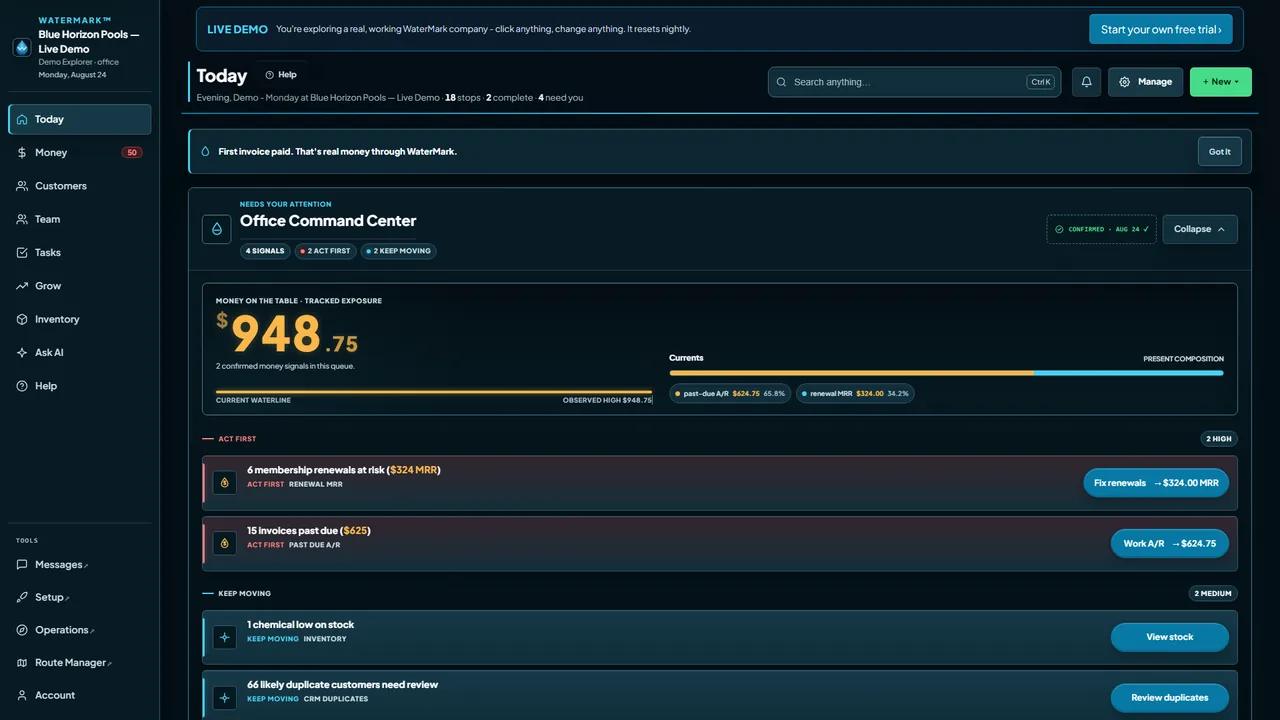
Task: Click the Operations compass icon
Action: pos(22,630)
